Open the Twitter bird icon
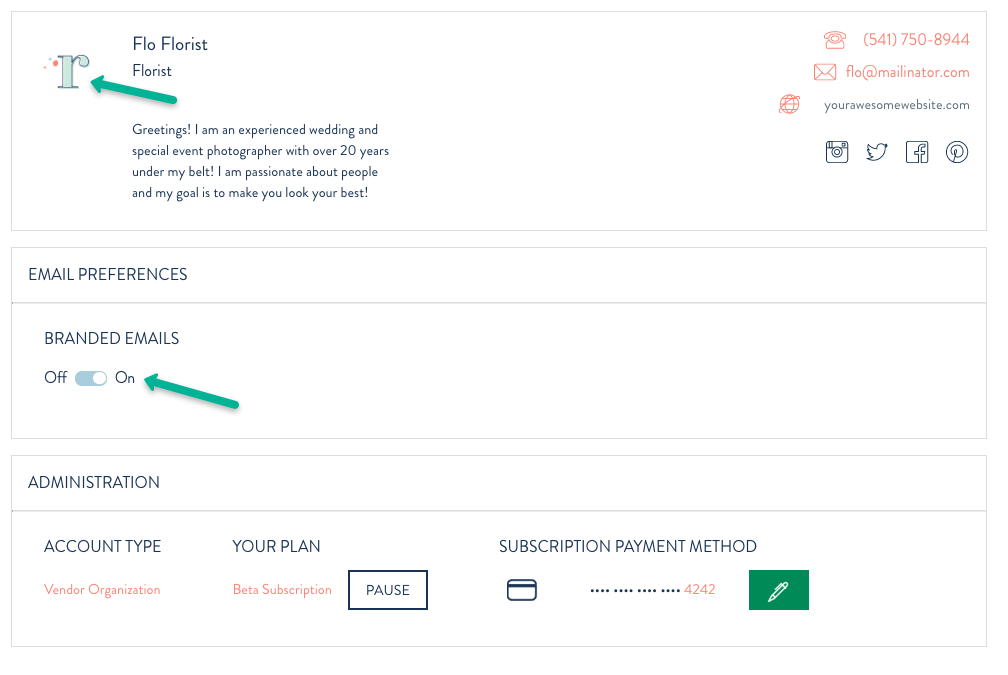Image resolution: width=1008 pixels, height=675 pixels. (x=877, y=152)
